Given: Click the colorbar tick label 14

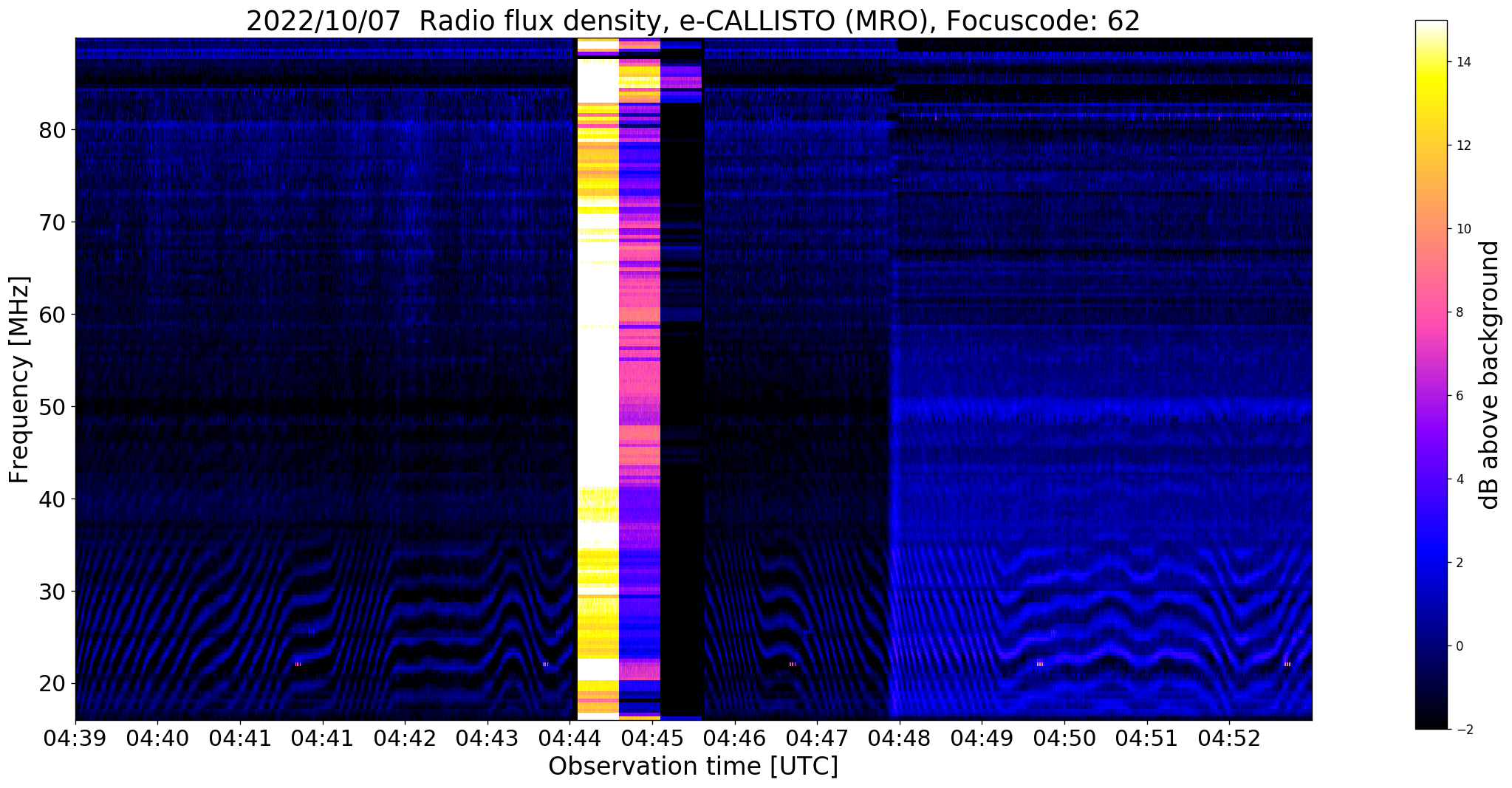Looking at the screenshot, I should [x=1462, y=62].
